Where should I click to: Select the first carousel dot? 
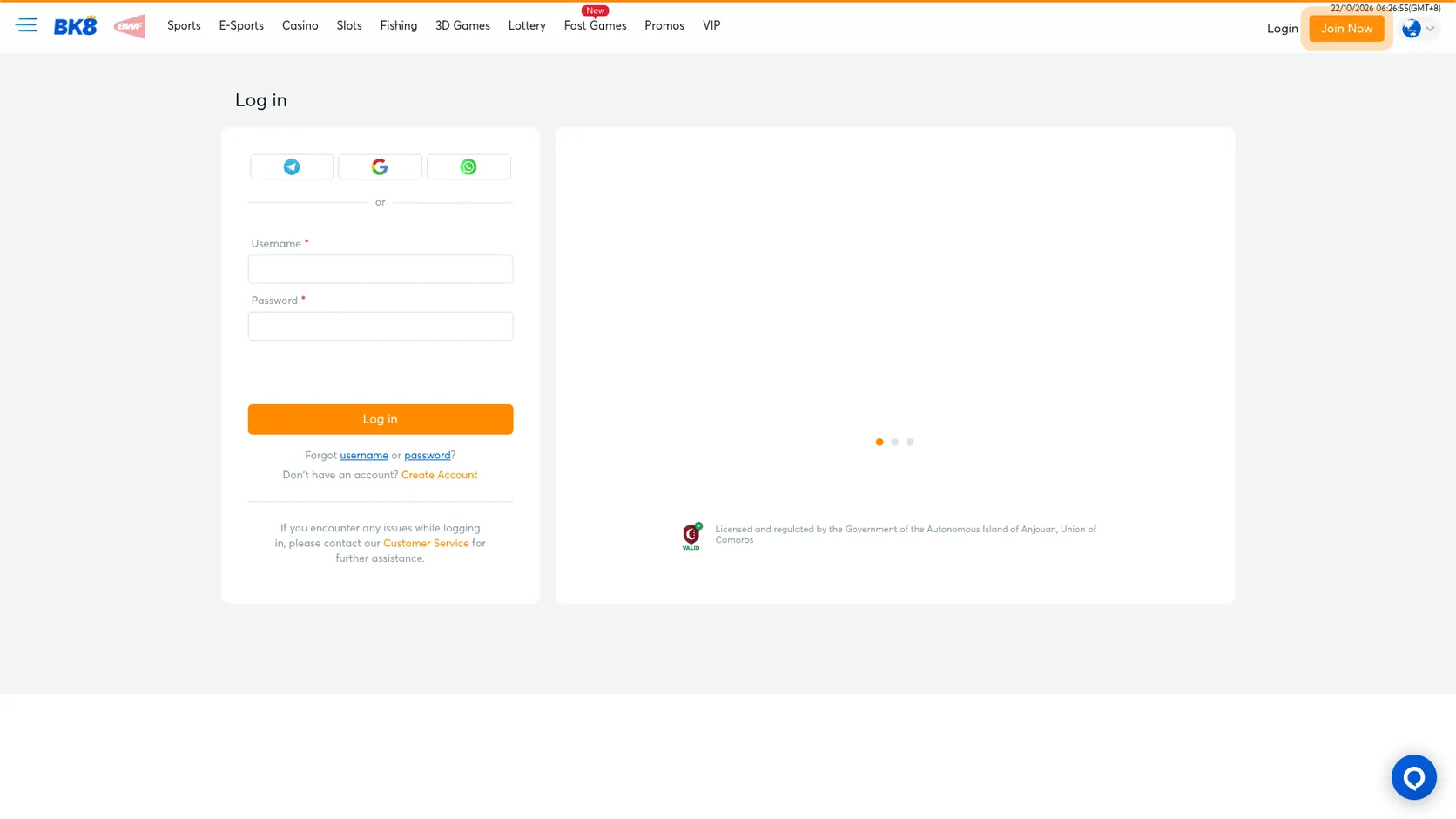[x=880, y=442]
